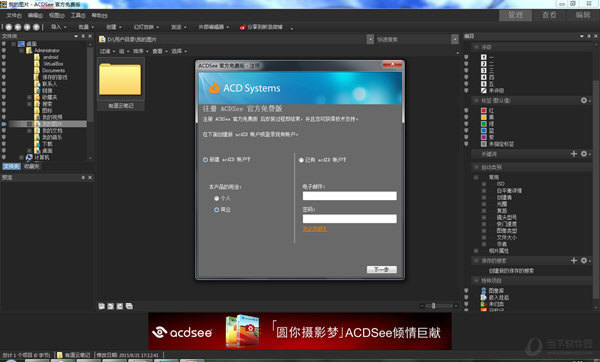Close the ACDSee registration dialog
Viewport: 600px width, 362px height.
point(392,65)
